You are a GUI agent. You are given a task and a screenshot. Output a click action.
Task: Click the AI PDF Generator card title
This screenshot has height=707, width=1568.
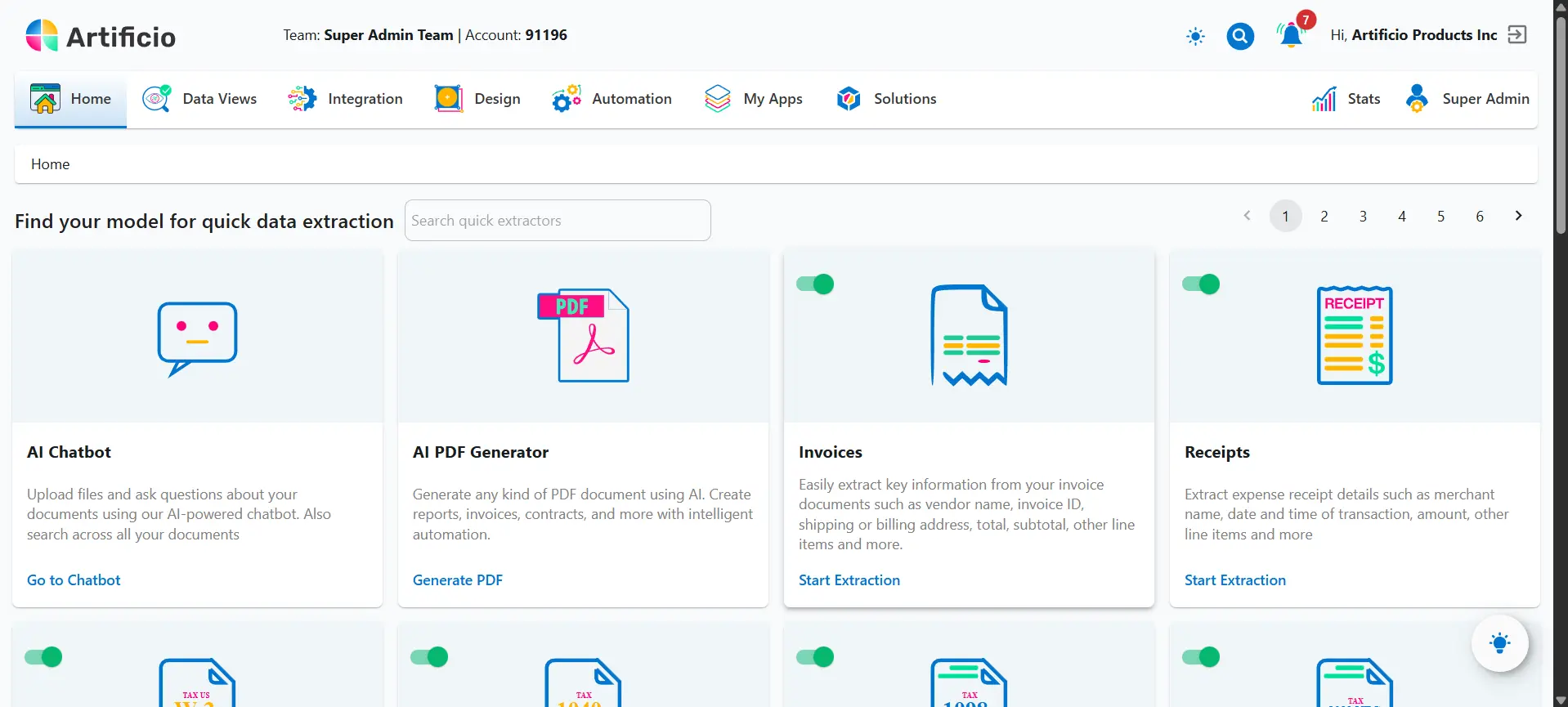pyautogui.click(x=481, y=452)
